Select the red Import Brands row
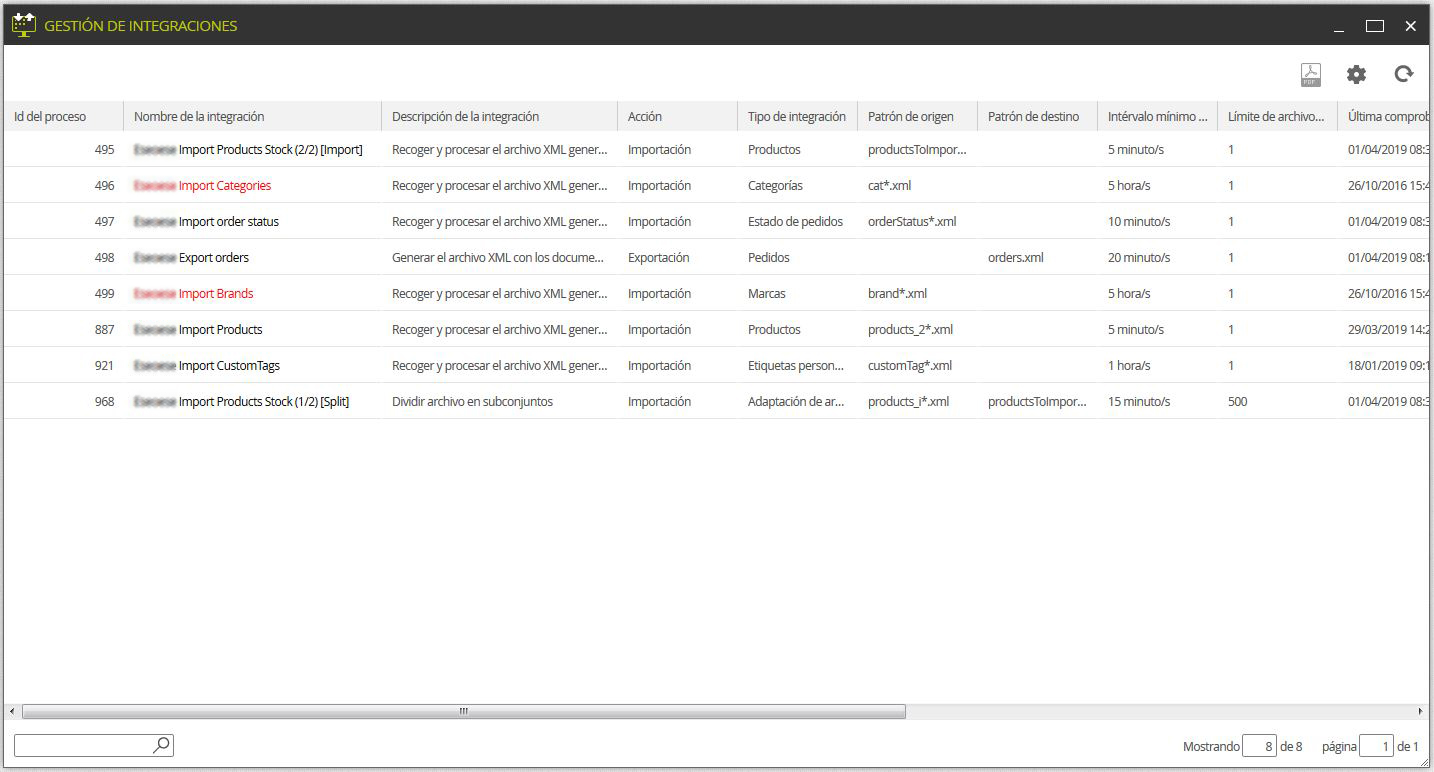The width and height of the screenshot is (1434, 772). [x=716, y=293]
